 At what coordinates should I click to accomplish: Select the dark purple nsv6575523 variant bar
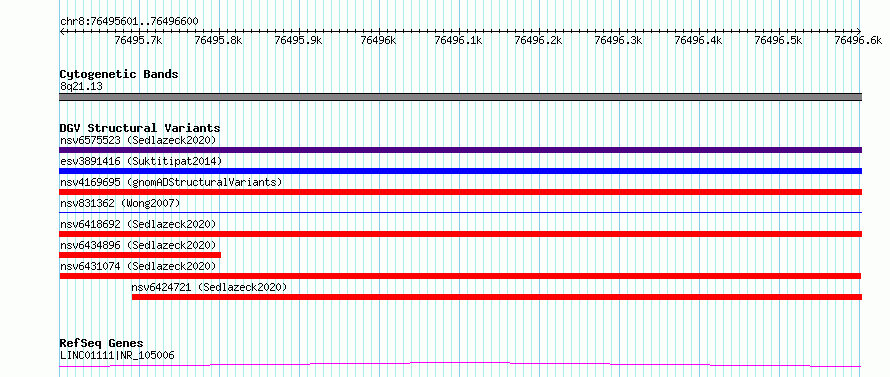click(x=460, y=150)
